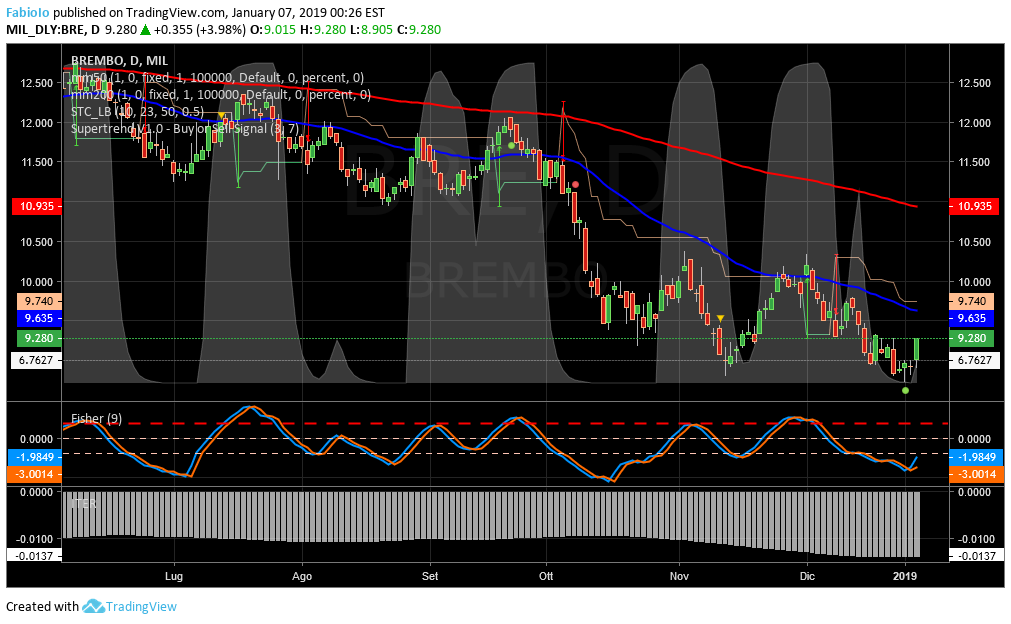Click the close value C:9.280
This screenshot has height=624, width=1011.
click(418, 30)
